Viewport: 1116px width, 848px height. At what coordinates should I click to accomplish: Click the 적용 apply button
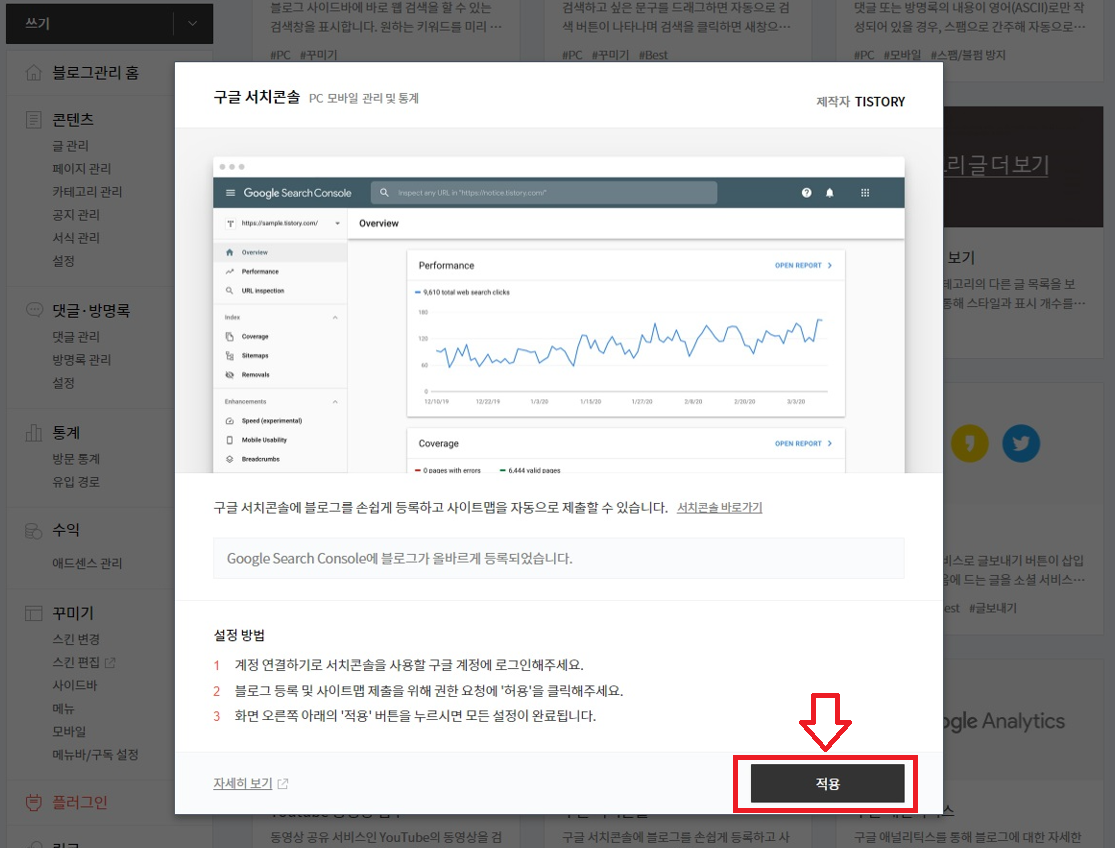pyautogui.click(x=827, y=783)
